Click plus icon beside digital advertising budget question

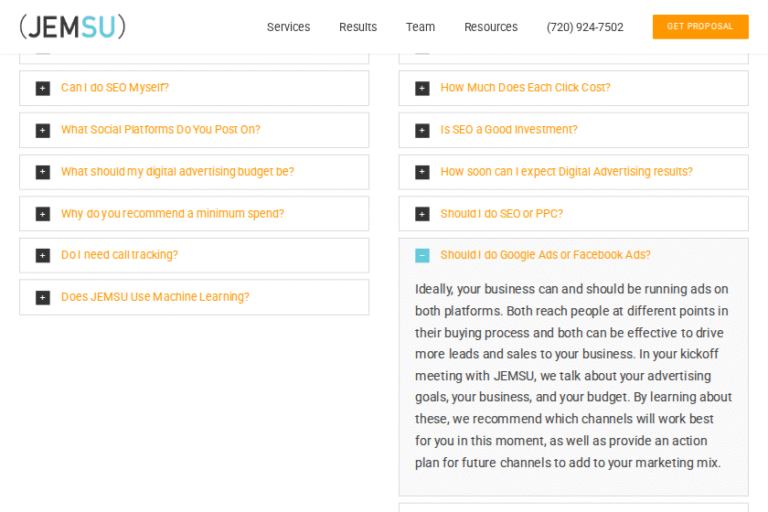coord(43,172)
